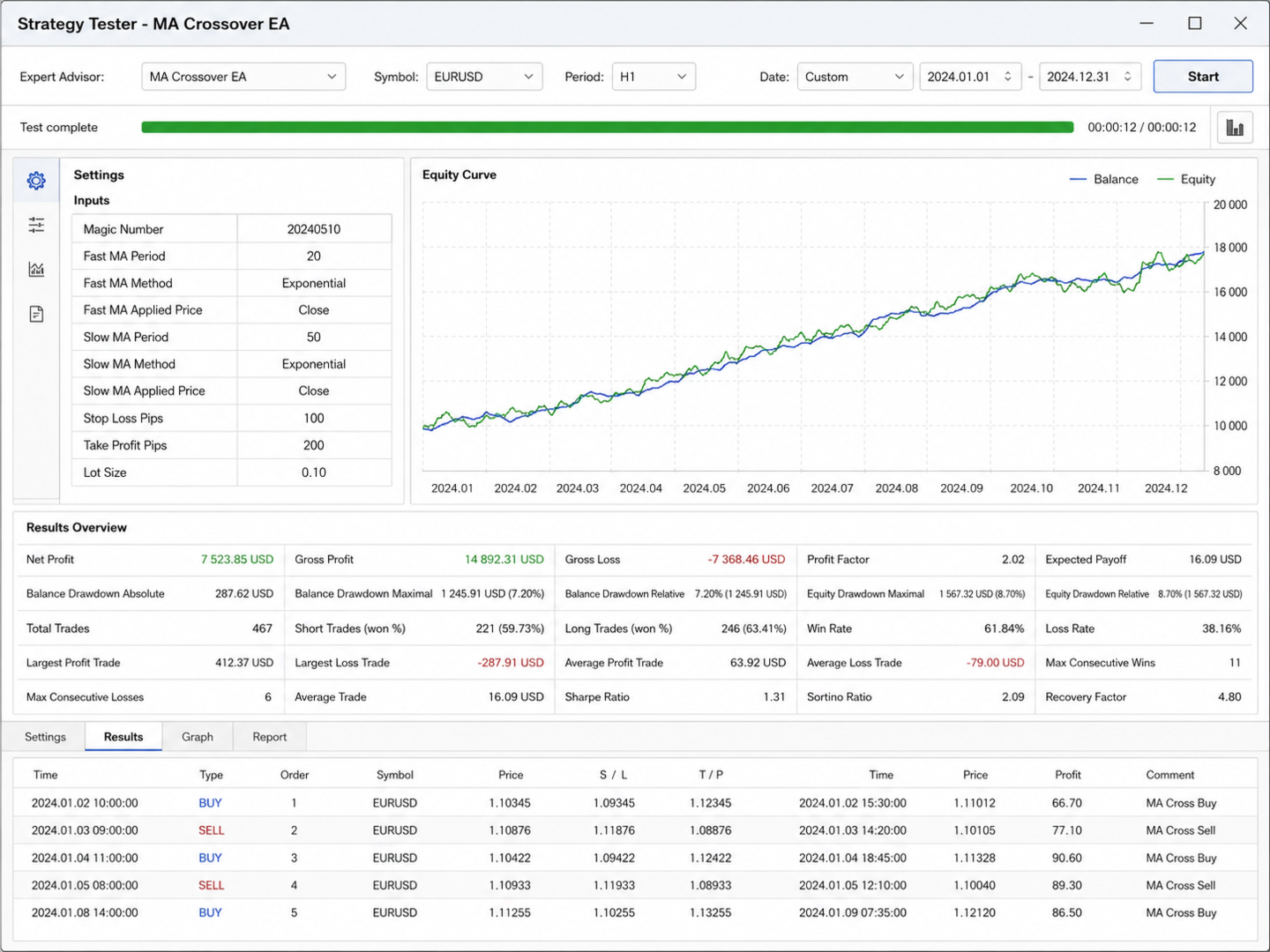The width and height of the screenshot is (1270, 952).
Task: Open the Symbol EURUSD dropdown
Action: tap(484, 77)
